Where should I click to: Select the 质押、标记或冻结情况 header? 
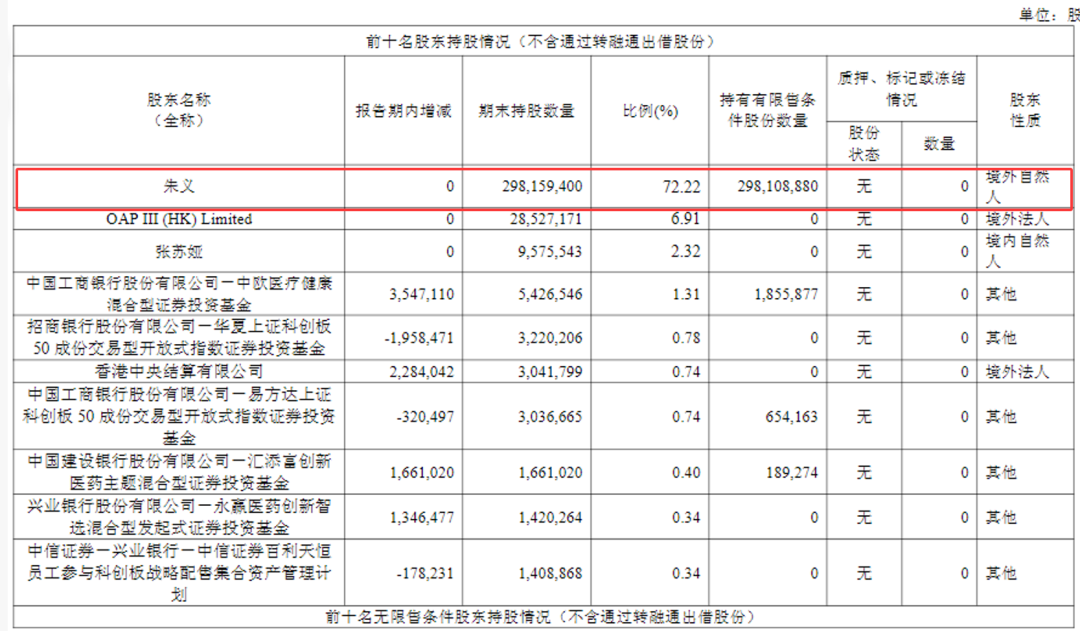(x=901, y=89)
